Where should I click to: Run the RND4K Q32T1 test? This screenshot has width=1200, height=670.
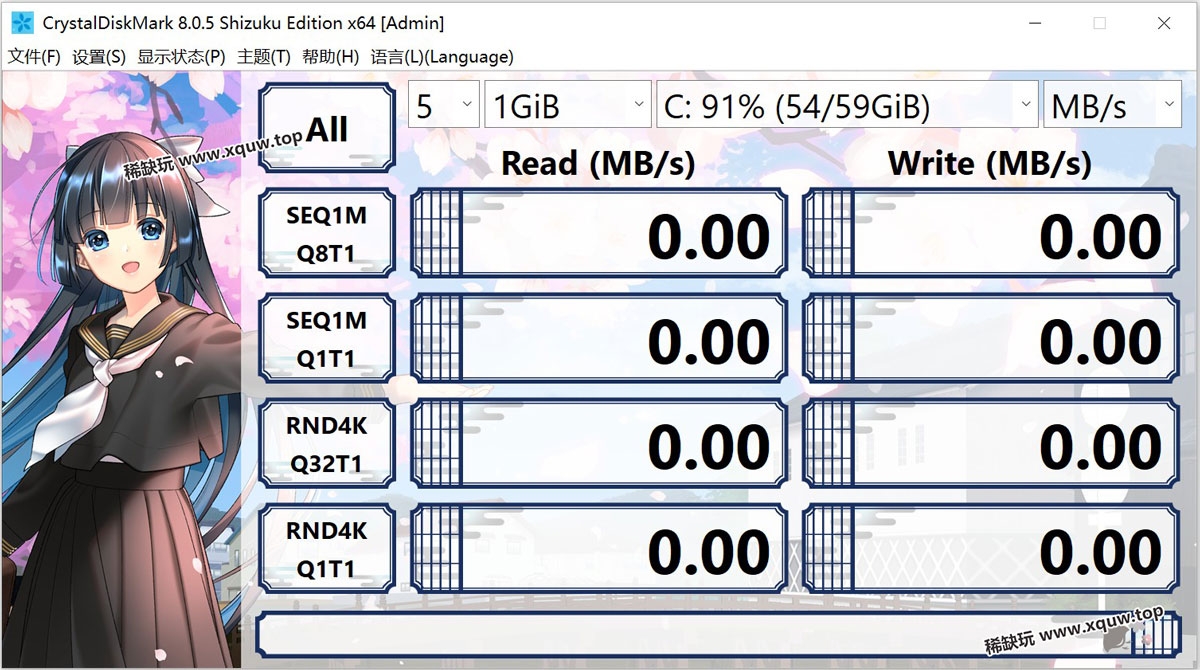pos(327,444)
